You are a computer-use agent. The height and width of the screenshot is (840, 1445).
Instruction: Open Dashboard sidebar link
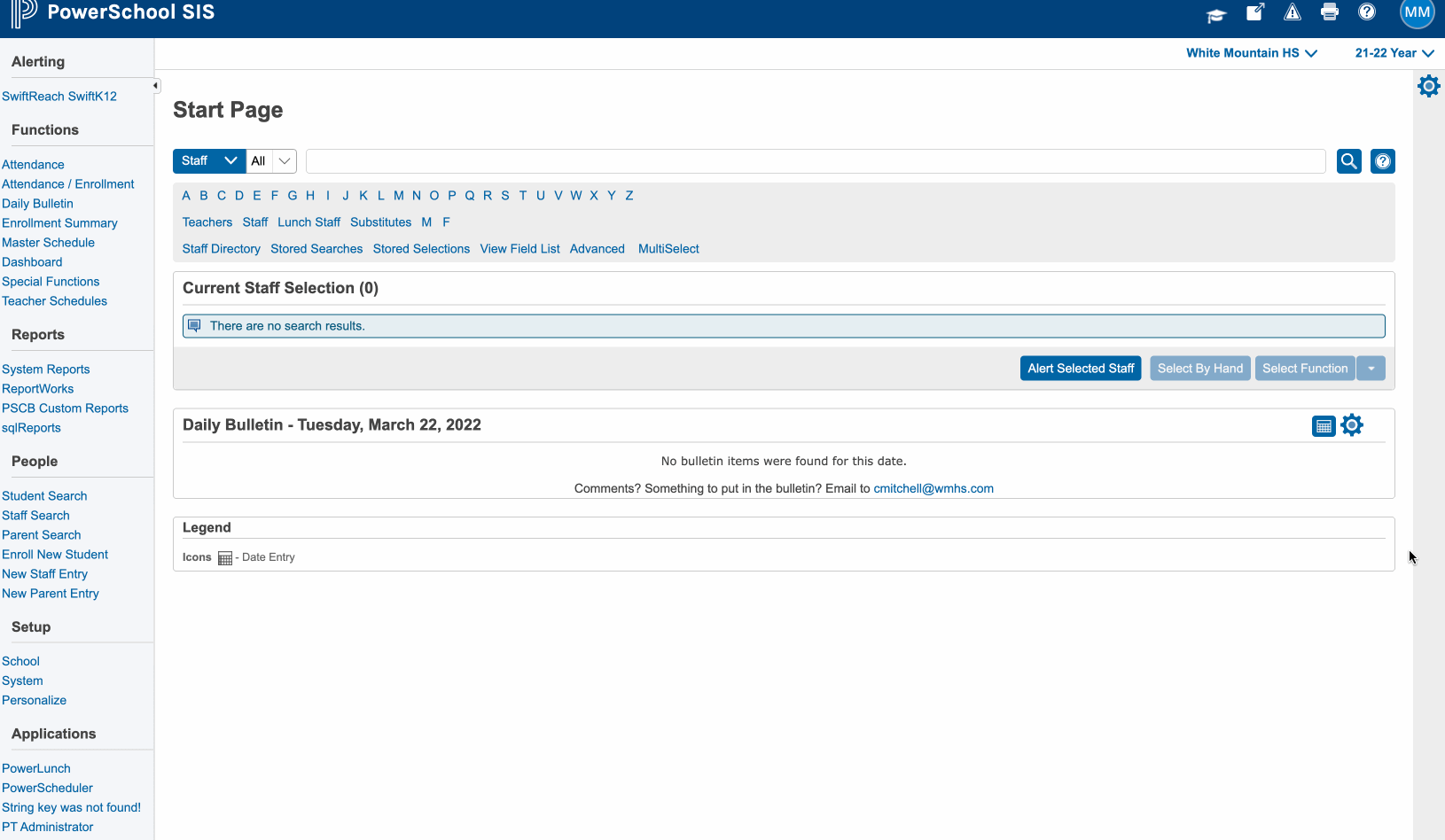tap(32, 262)
